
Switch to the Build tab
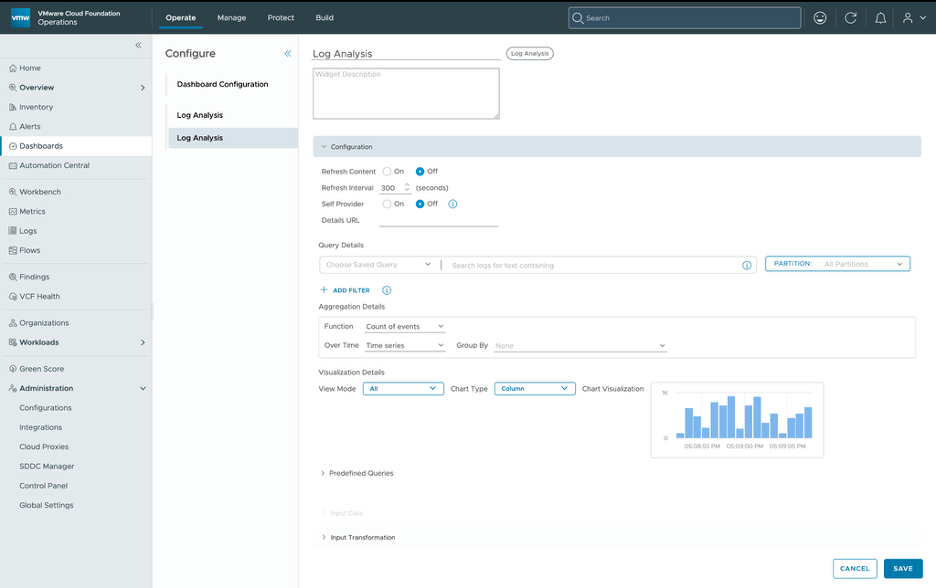(325, 18)
